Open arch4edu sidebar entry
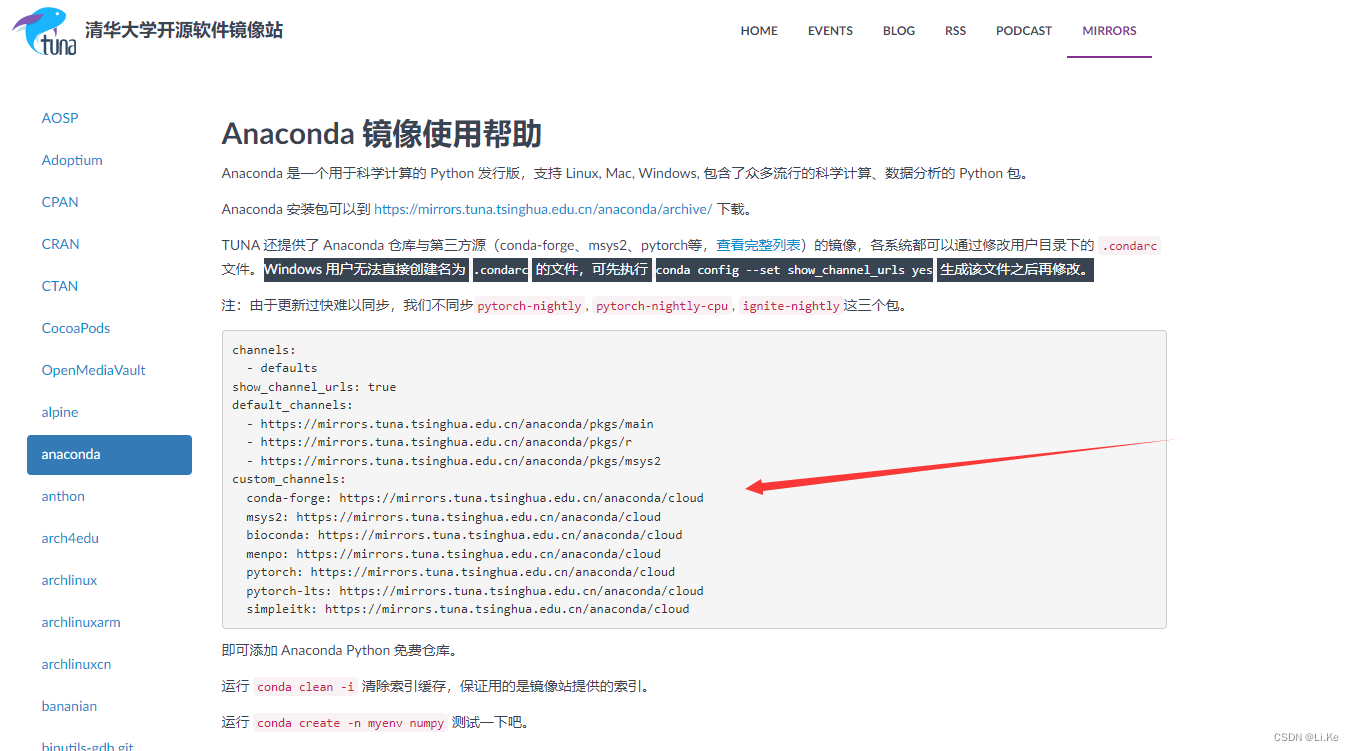 [x=70, y=538]
